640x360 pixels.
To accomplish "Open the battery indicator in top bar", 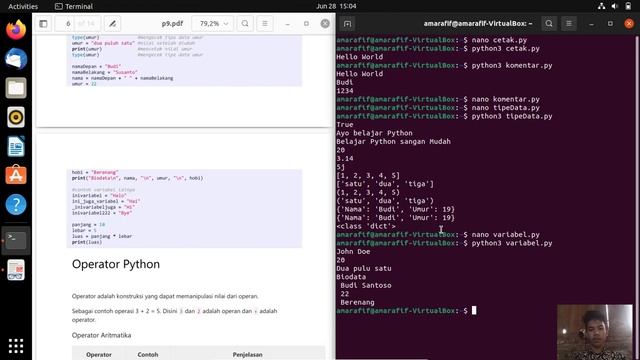I will pos(628,6).
